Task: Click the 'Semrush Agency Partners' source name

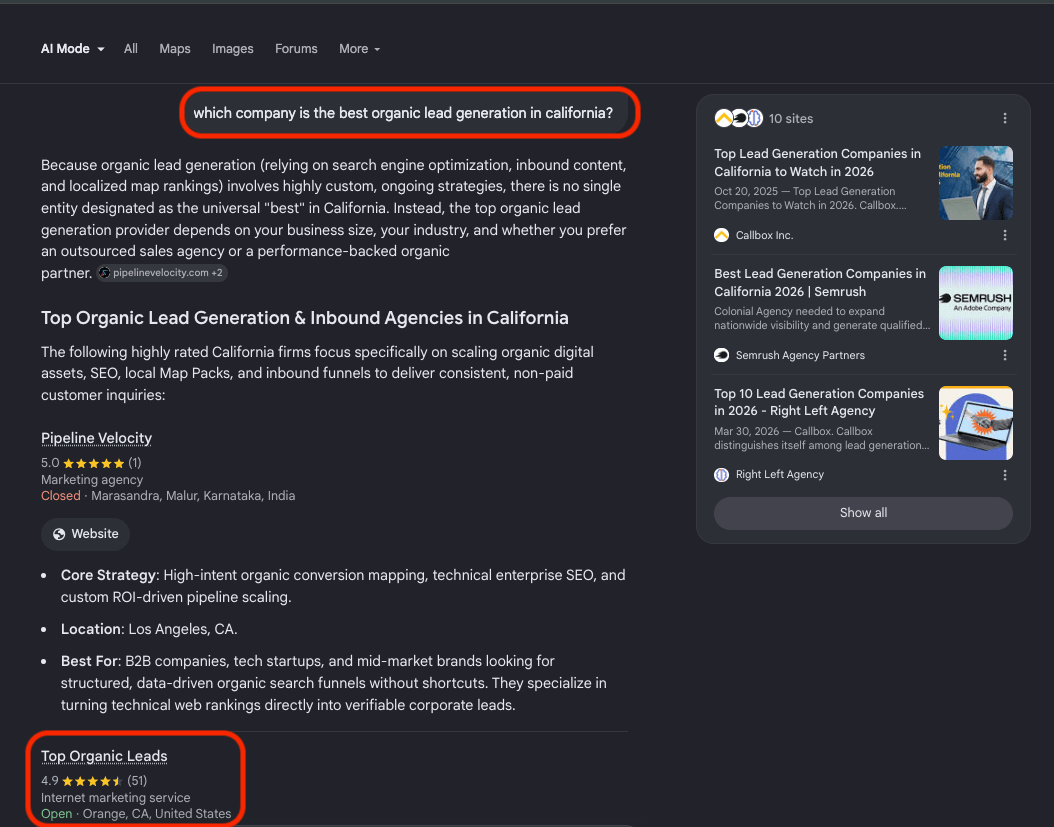Action: [x=800, y=355]
